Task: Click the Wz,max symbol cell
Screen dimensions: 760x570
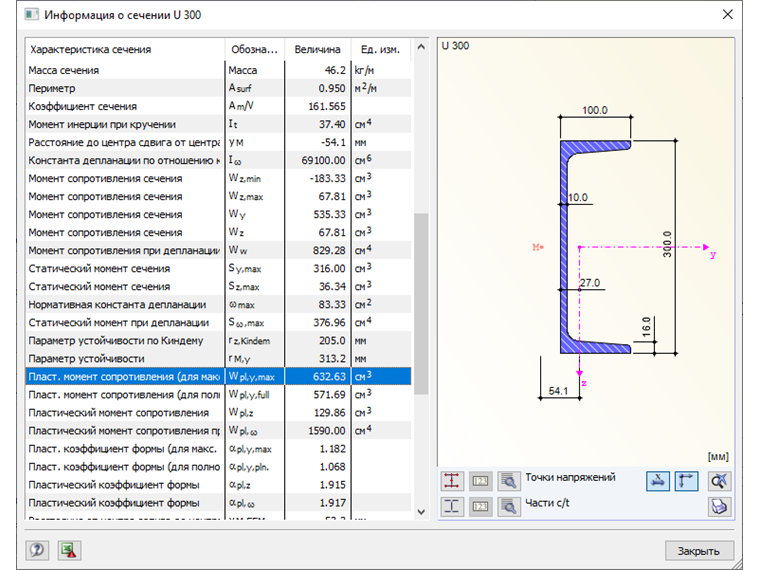Action: click(254, 196)
